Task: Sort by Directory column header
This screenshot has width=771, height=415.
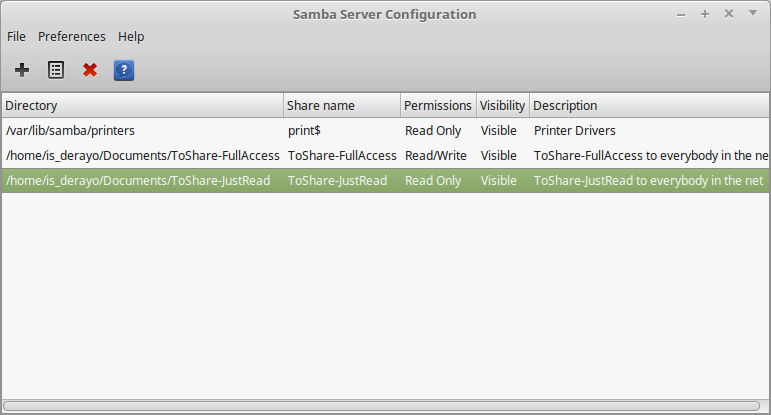Action: 143,105
